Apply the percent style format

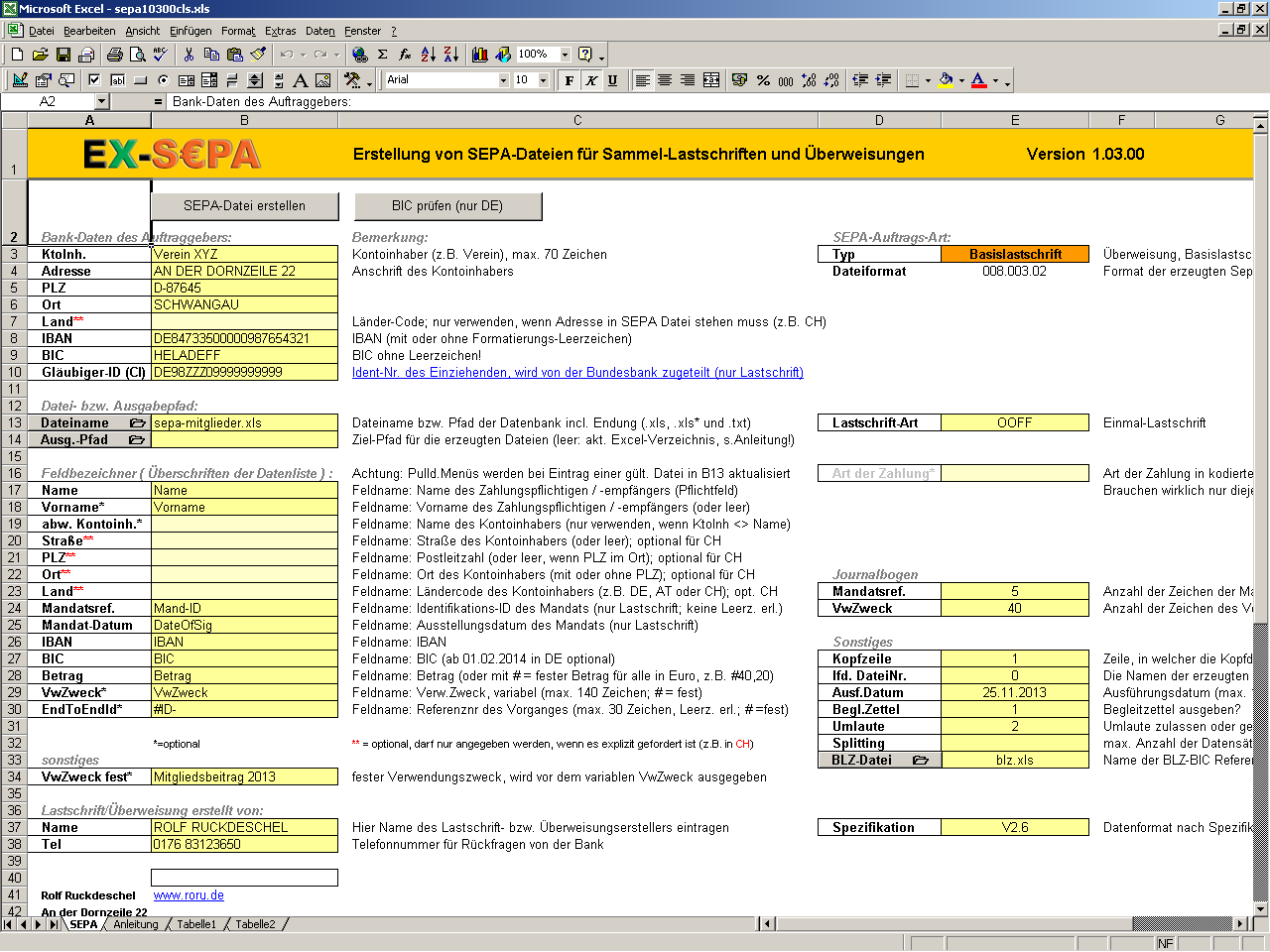click(762, 80)
